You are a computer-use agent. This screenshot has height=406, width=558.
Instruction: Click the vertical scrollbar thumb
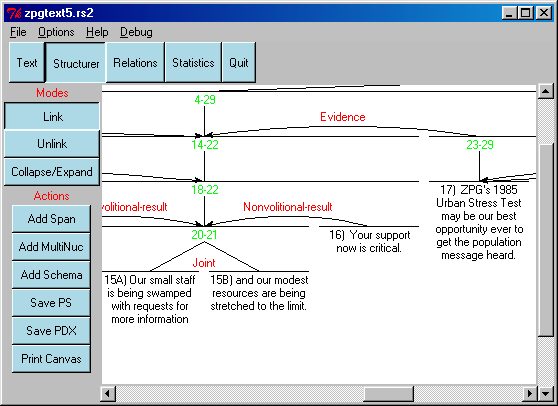coord(545,239)
